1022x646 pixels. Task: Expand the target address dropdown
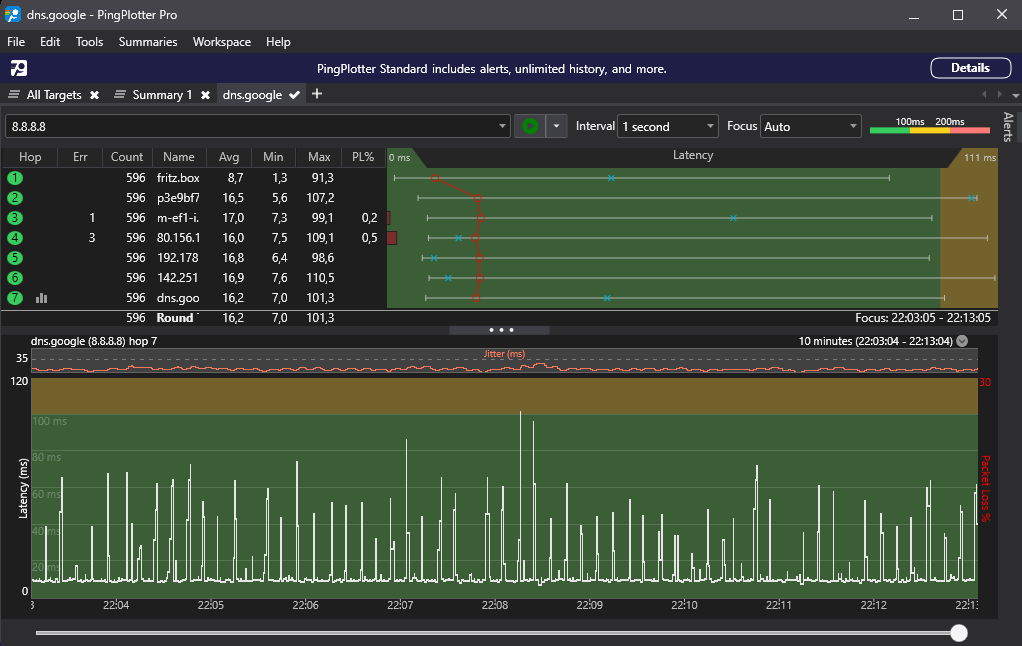[x=502, y=126]
